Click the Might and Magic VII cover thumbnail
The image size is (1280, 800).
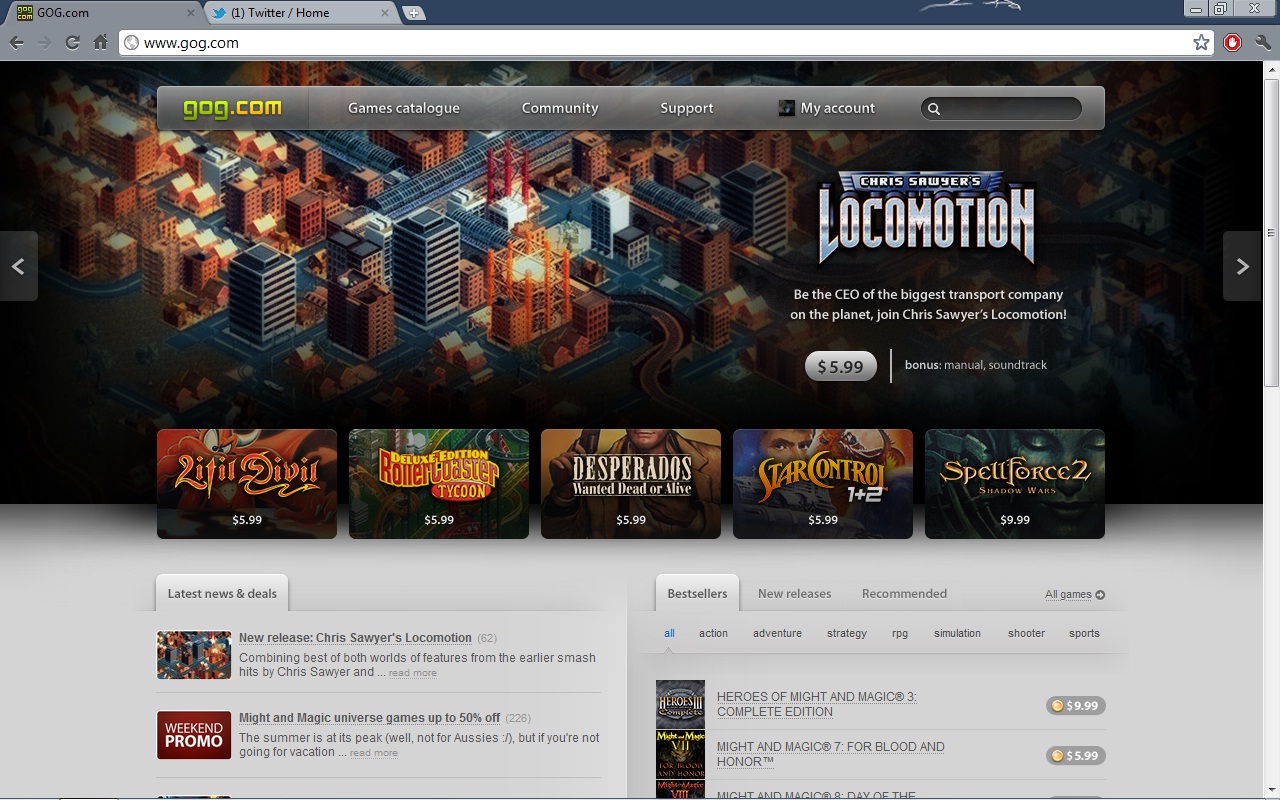[x=680, y=755]
